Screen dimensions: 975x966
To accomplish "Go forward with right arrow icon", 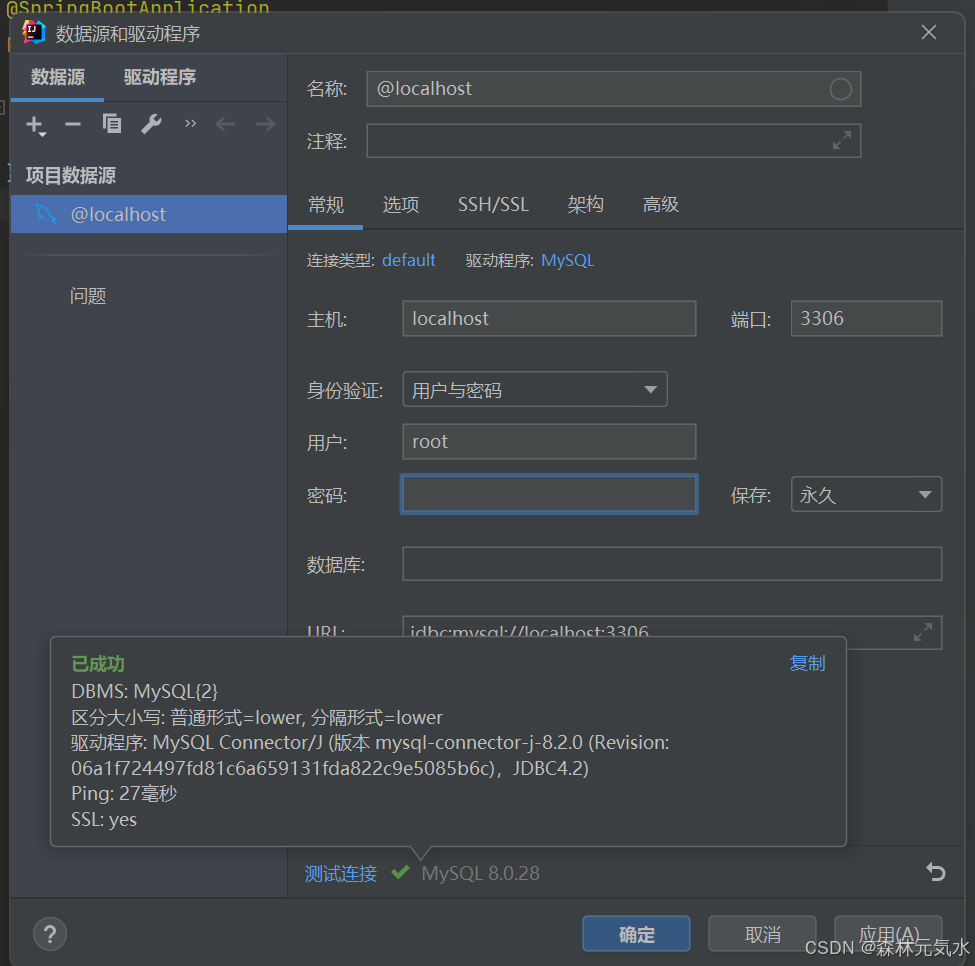I will [x=266, y=124].
